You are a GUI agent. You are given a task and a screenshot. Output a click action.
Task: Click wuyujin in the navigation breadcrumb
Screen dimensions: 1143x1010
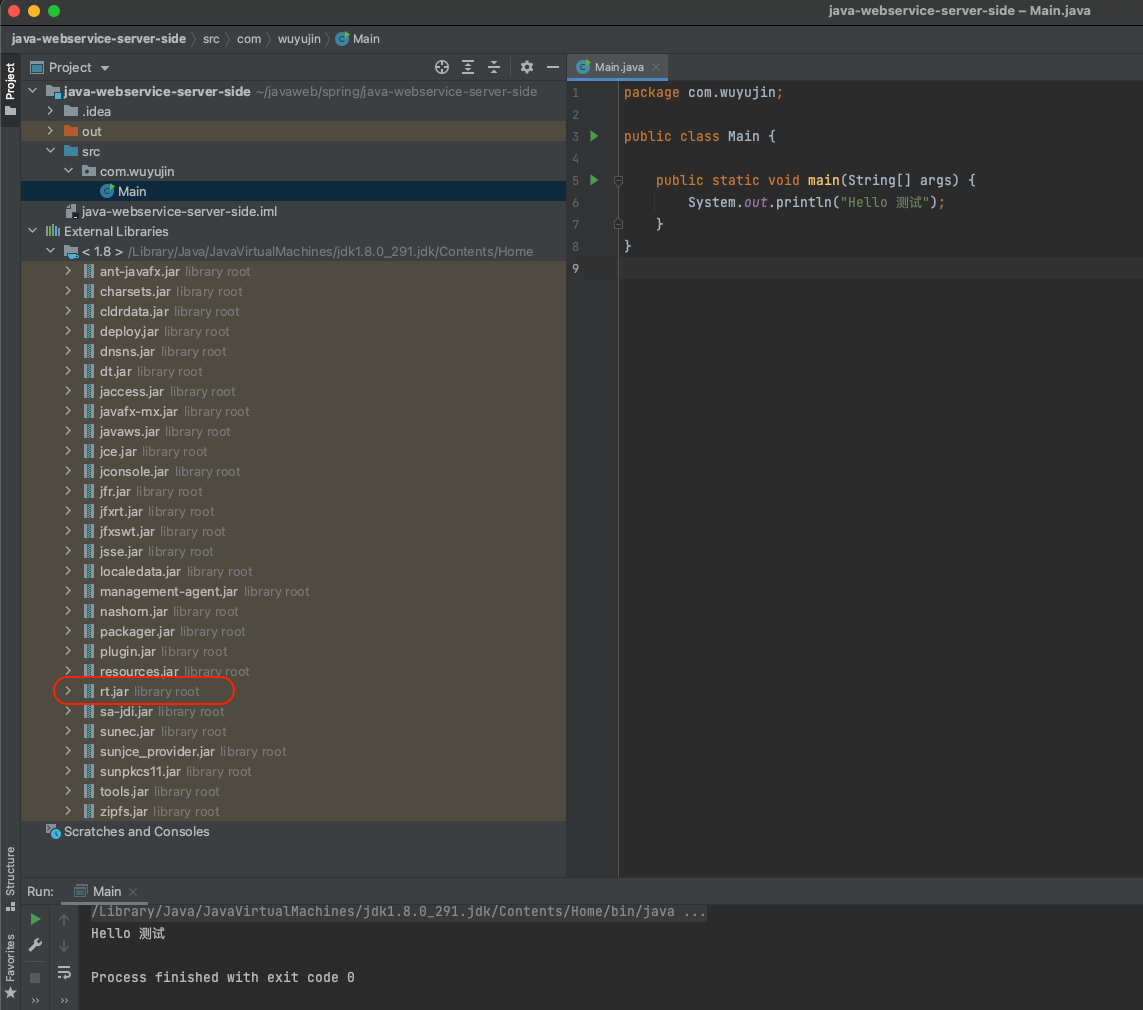point(299,38)
